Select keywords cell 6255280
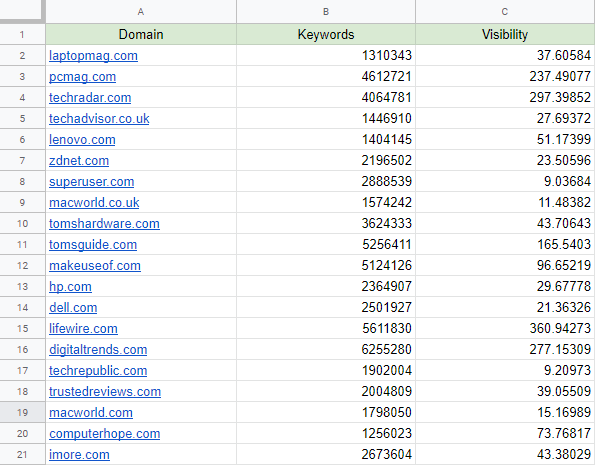This screenshot has width=595, height=465. 326,350
